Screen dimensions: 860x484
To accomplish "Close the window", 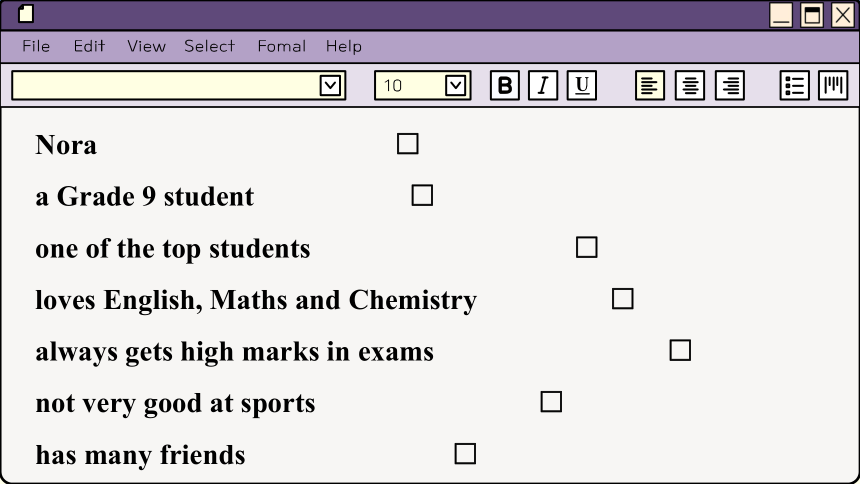I will pos(843,15).
